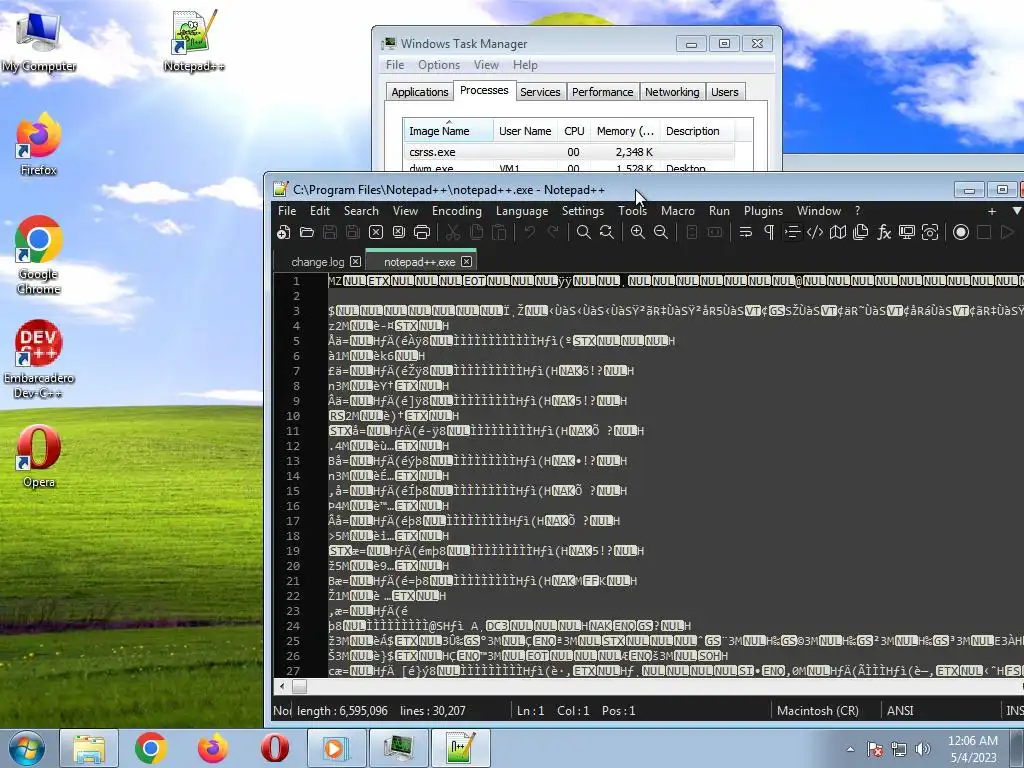Open the ? help menu in Notepad++
Screen dimensions: 1024x768
pyautogui.click(x=857, y=211)
